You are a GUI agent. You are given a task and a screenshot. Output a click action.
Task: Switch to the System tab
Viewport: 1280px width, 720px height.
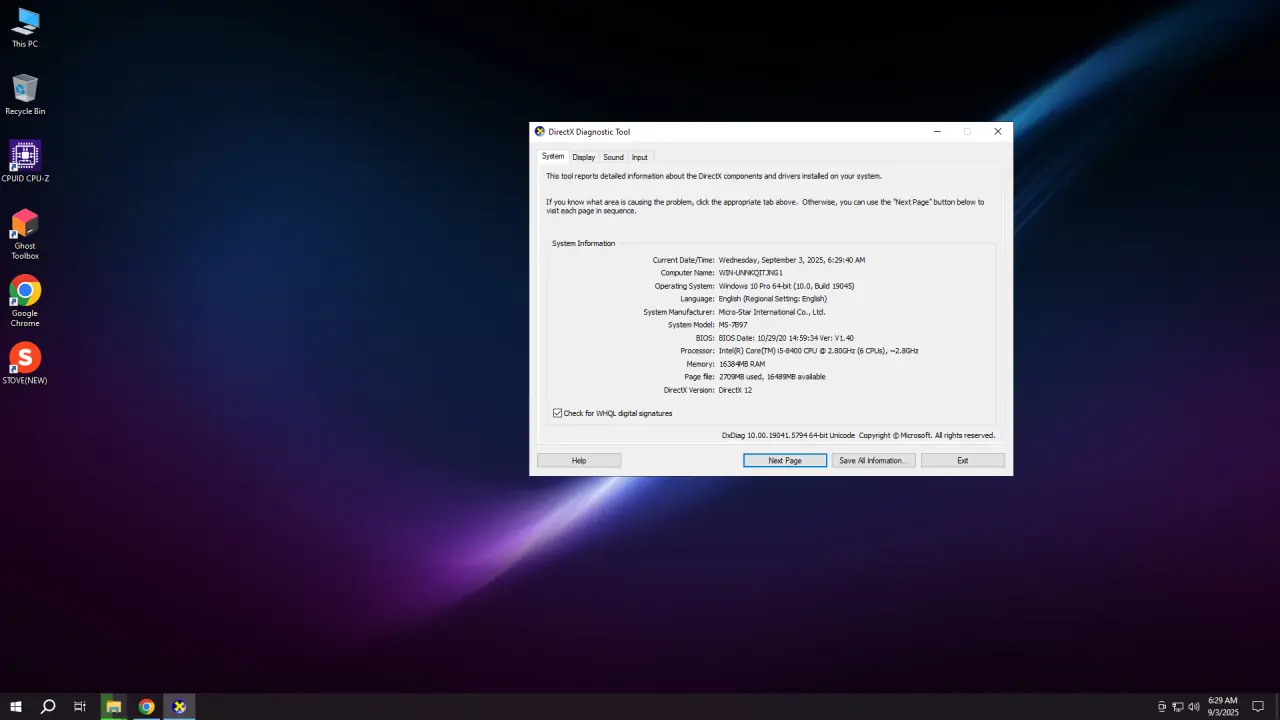(x=553, y=157)
